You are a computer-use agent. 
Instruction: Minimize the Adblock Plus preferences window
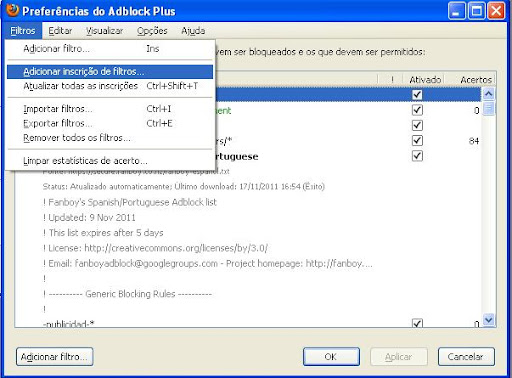pyautogui.click(x=457, y=11)
